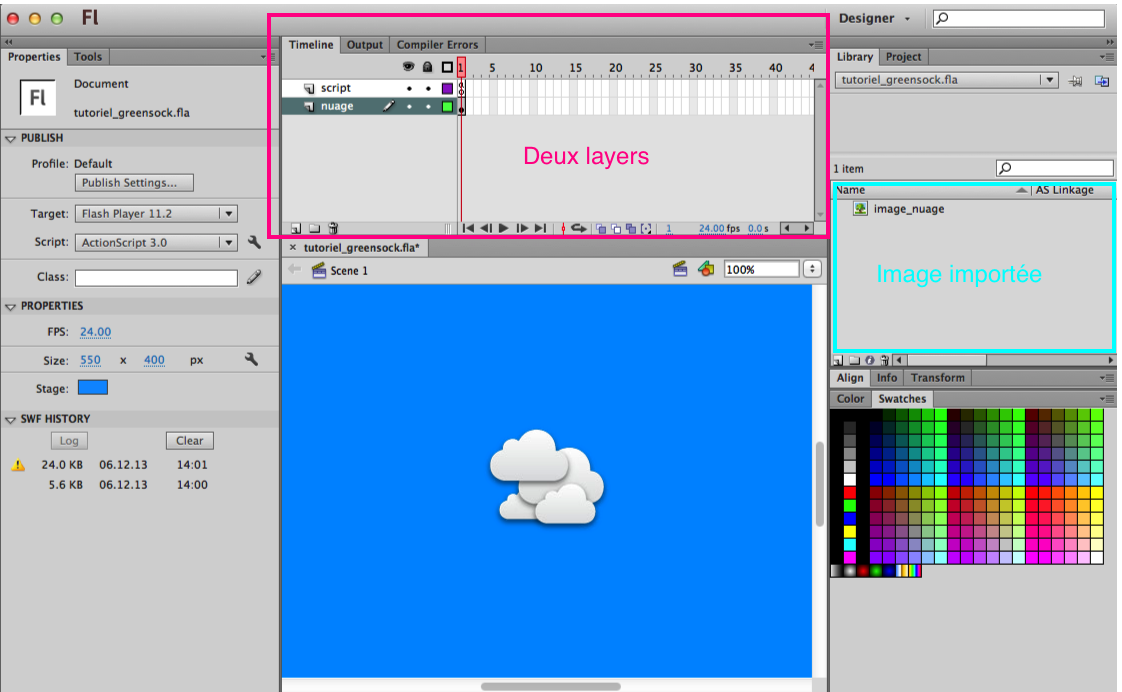Click New Symbol icon in Library panel
The image size is (1122, 692).
click(839, 360)
